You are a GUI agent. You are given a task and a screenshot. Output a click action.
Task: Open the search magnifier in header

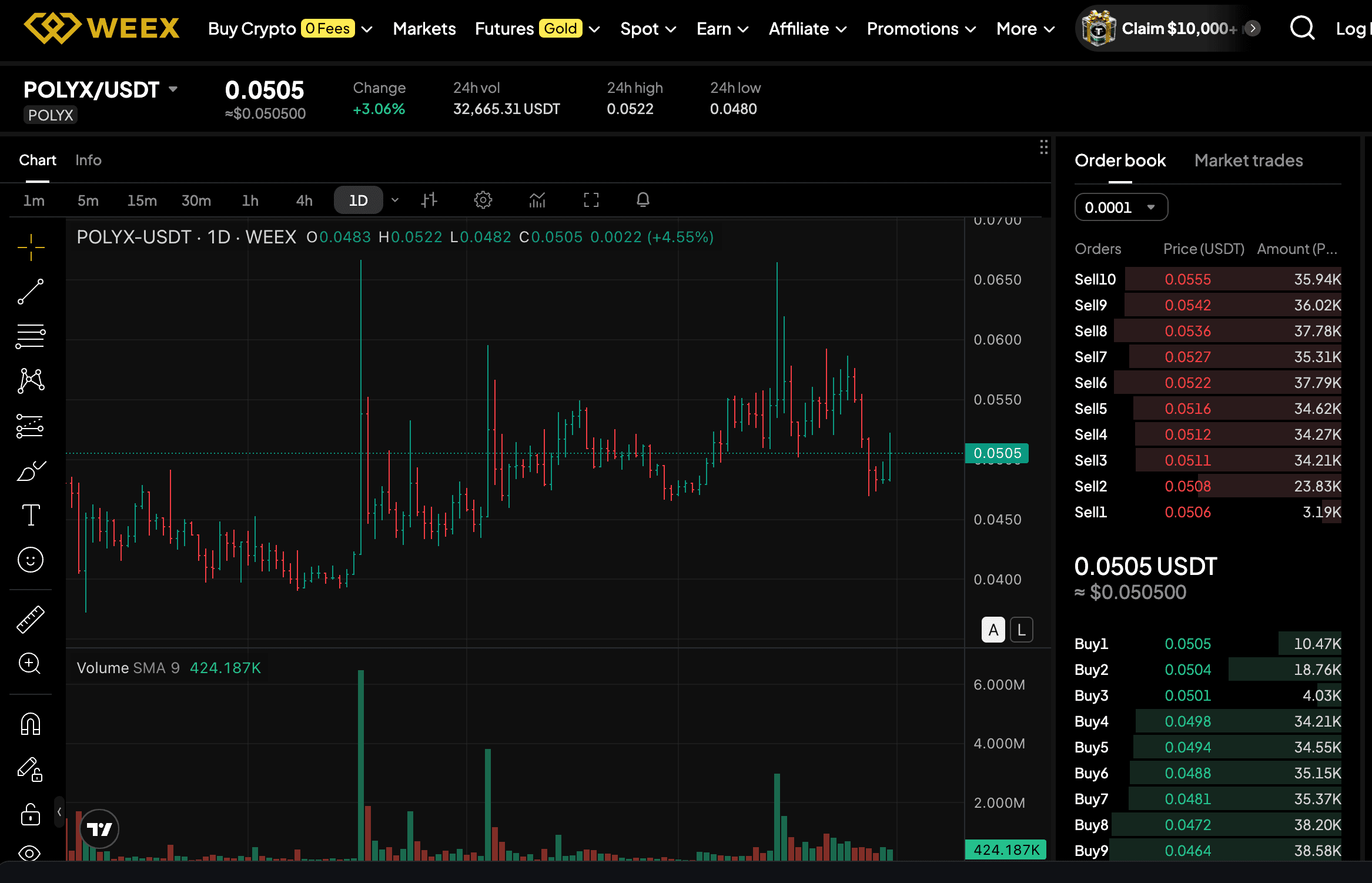coord(1303,28)
